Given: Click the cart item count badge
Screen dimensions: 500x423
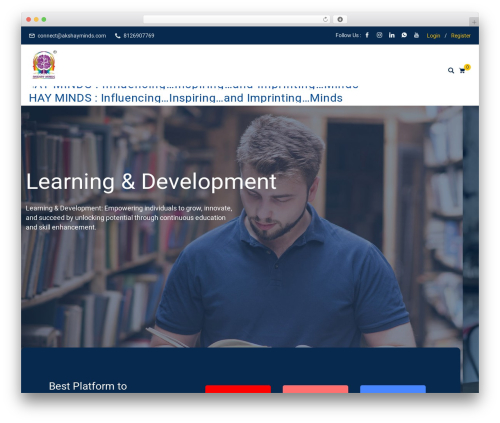Looking at the screenshot, I should pos(467,67).
